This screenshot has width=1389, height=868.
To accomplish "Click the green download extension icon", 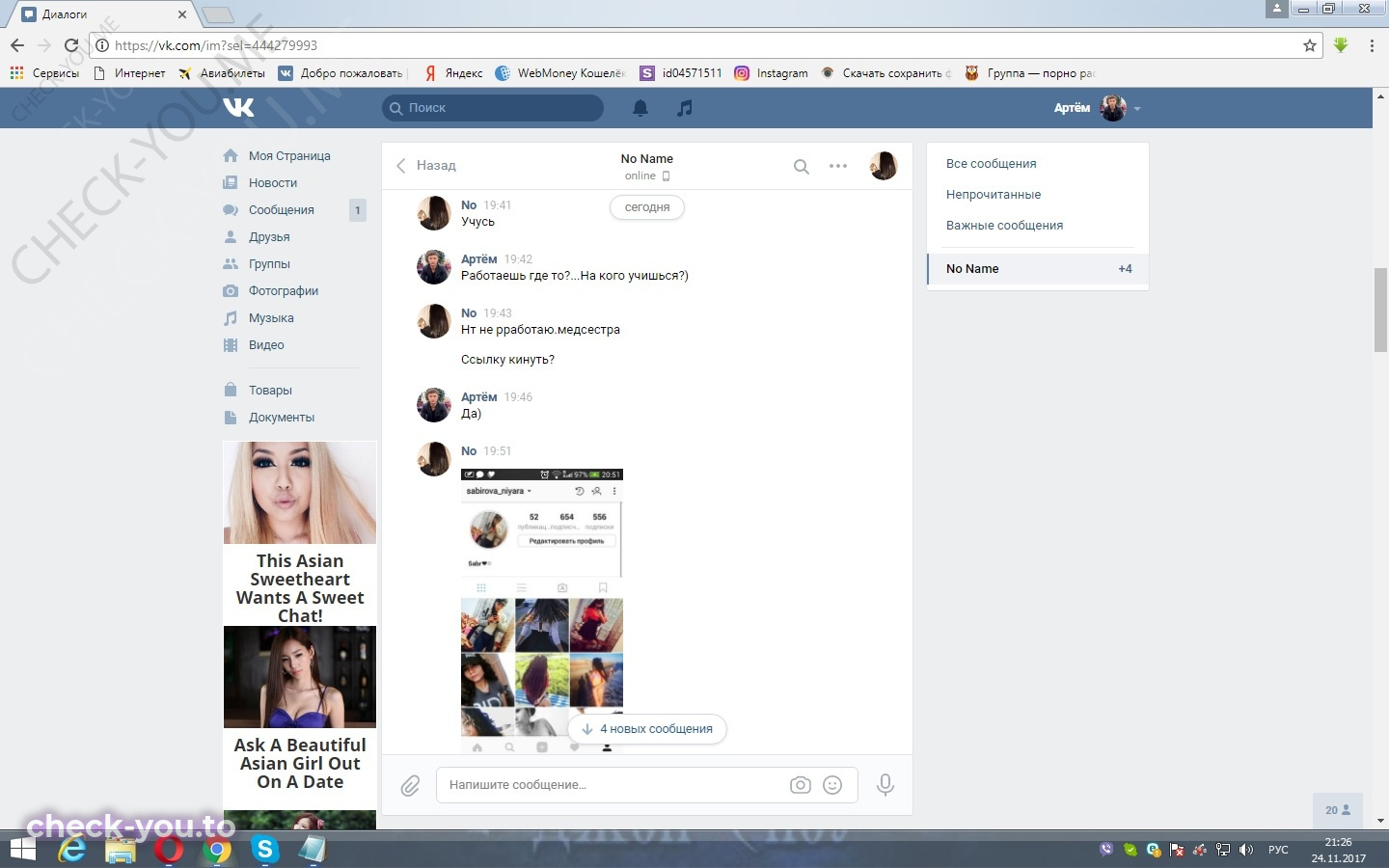I will tap(1341, 45).
